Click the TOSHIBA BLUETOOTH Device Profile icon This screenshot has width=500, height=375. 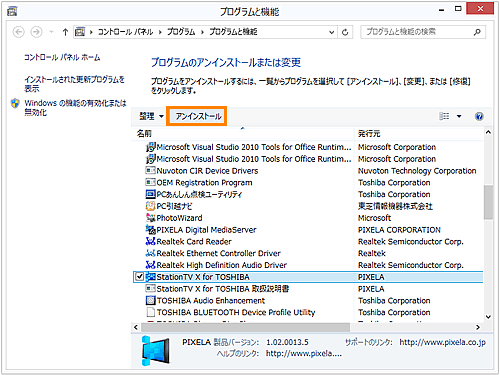click(151, 312)
